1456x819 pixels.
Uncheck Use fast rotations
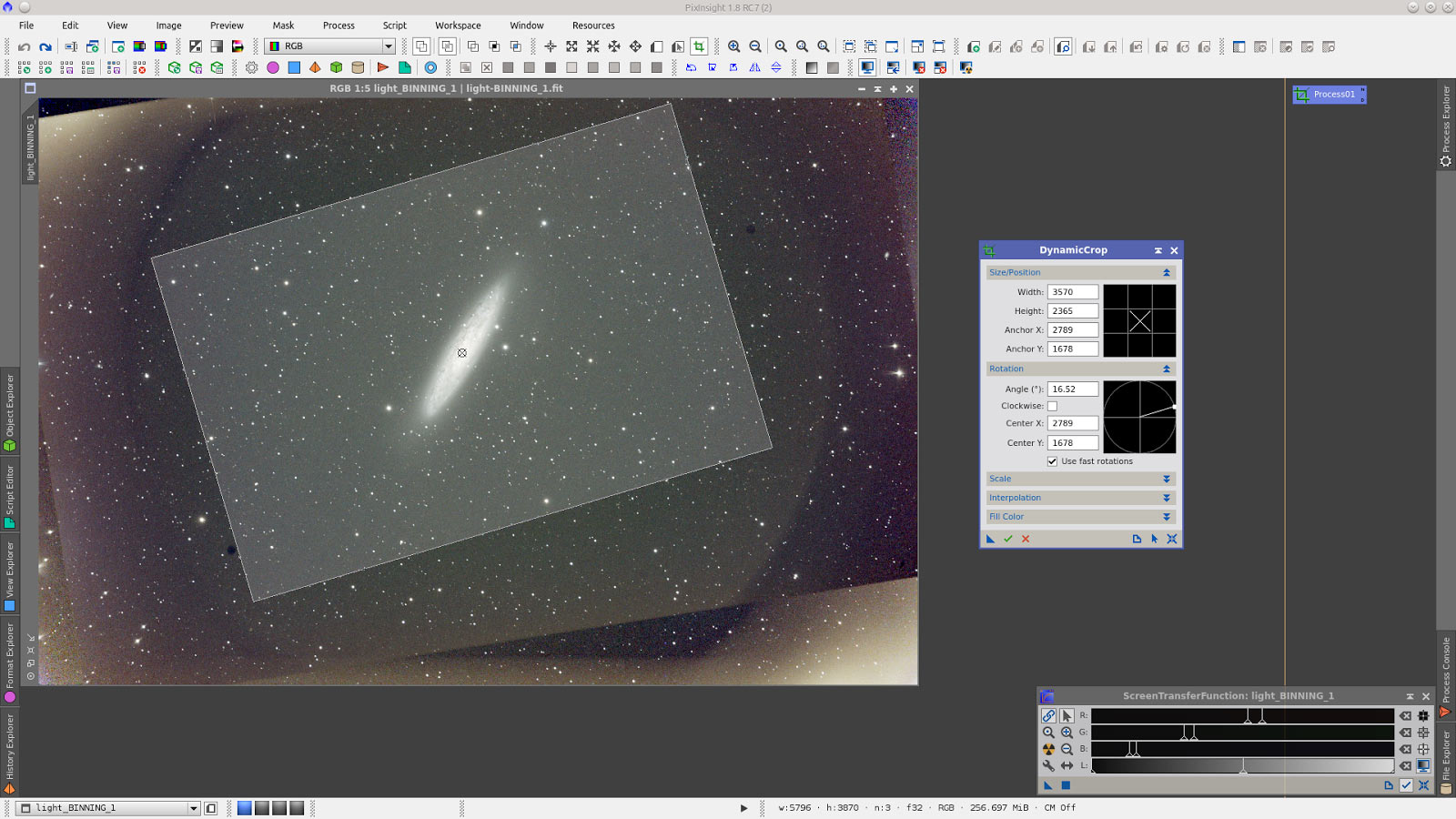pyautogui.click(x=1053, y=461)
